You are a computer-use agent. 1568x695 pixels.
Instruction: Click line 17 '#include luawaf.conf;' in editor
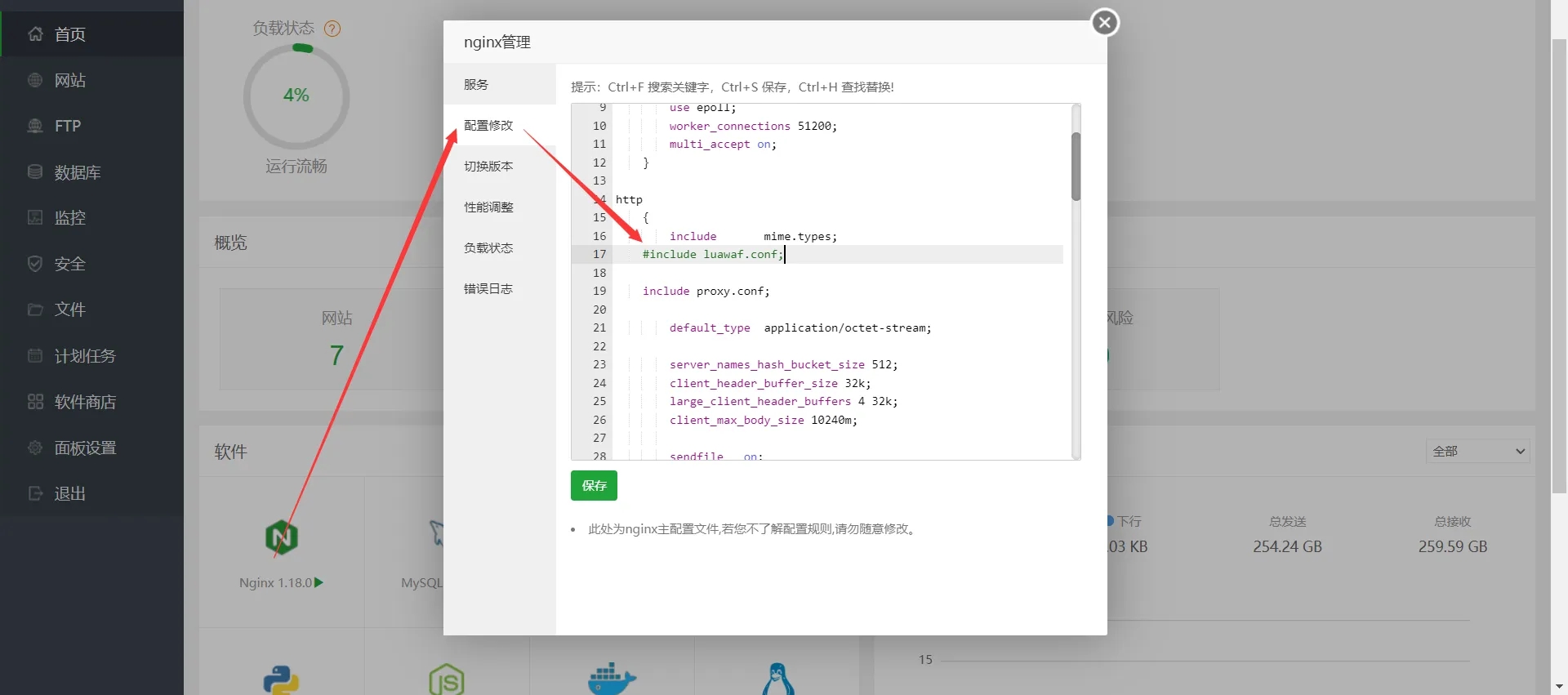(713, 254)
